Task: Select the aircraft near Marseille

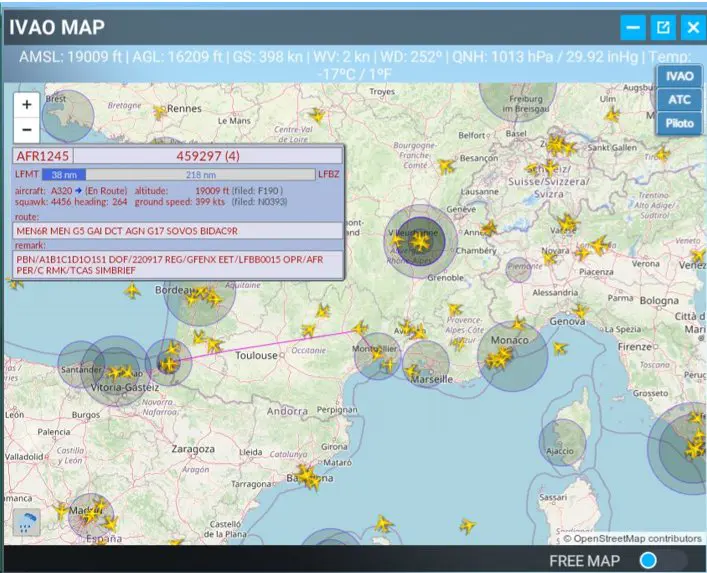Action: coord(412,372)
